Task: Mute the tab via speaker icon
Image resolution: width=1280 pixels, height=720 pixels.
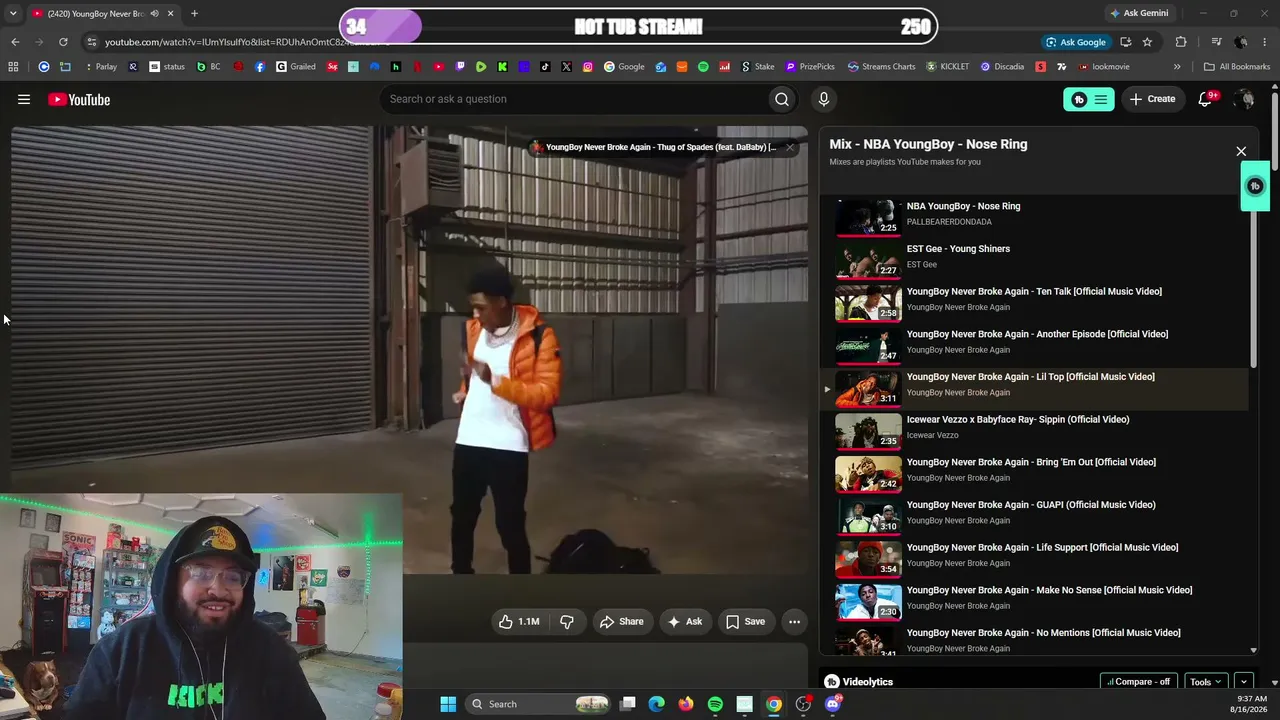Action: (x=154, y=14)
